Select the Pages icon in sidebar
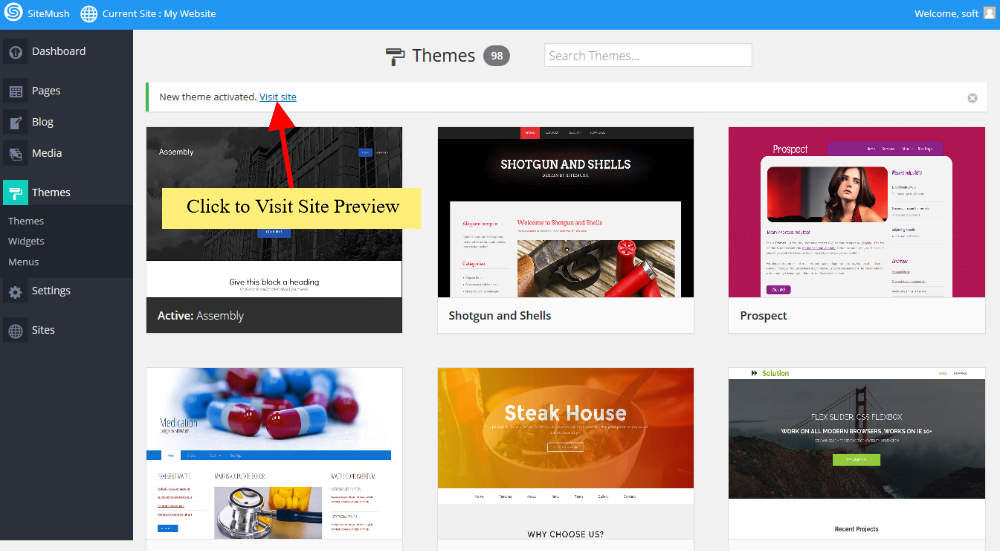 pos(16,91)
